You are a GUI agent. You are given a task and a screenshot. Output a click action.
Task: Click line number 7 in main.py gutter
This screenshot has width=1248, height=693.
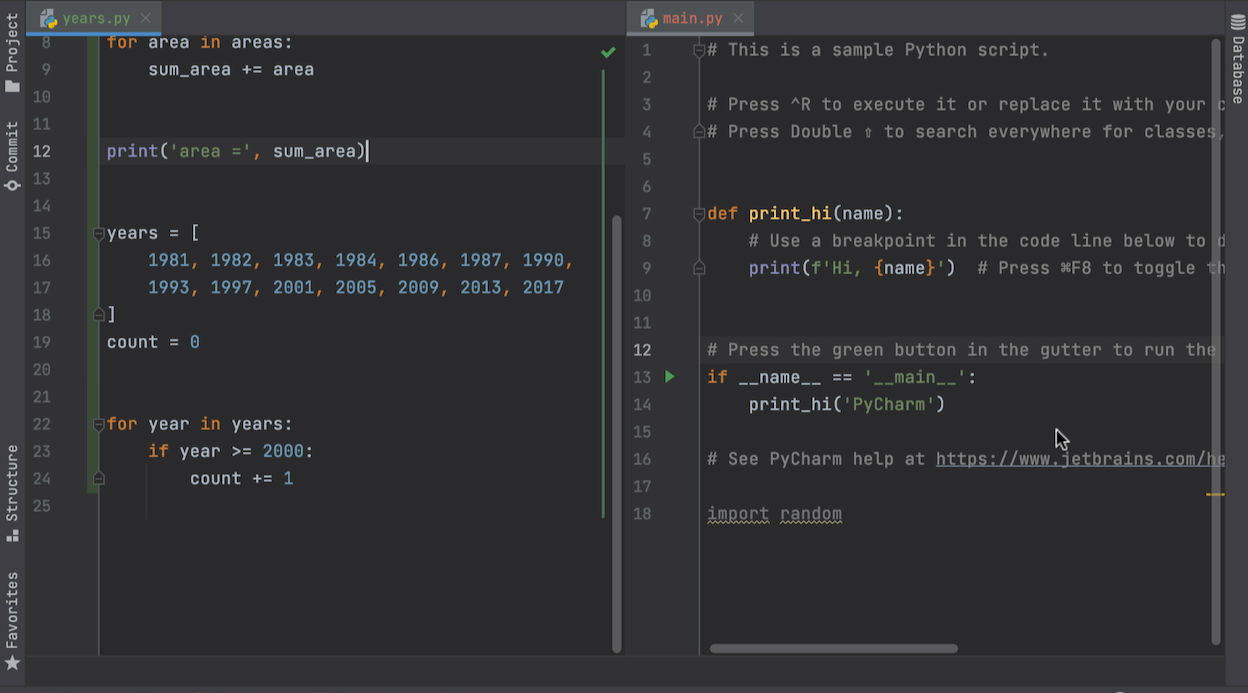point(646,214)
